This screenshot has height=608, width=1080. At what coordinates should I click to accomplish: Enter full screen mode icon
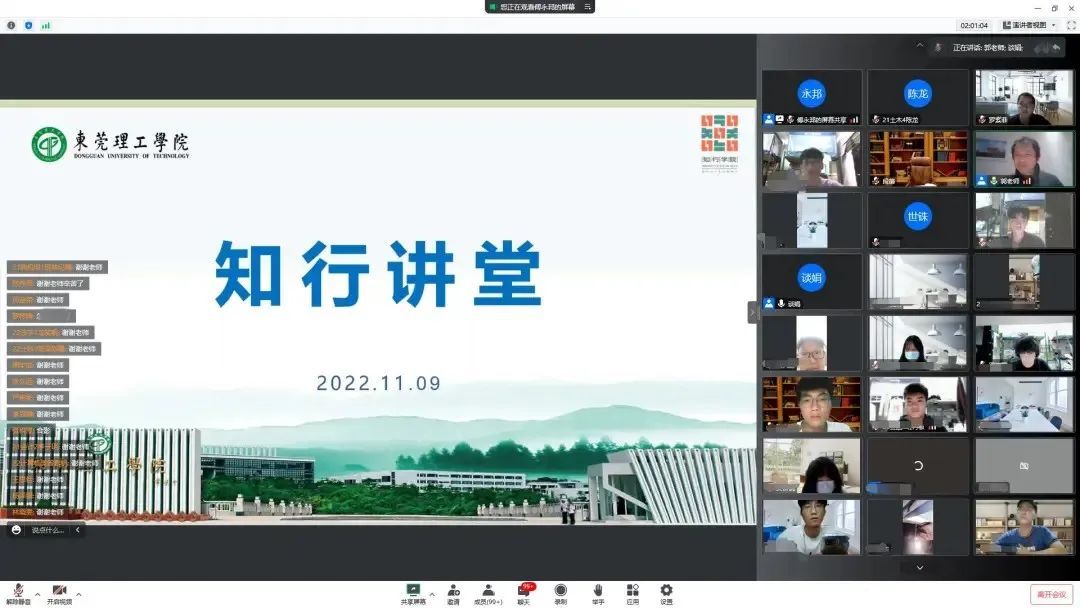tap(1070, 25)
